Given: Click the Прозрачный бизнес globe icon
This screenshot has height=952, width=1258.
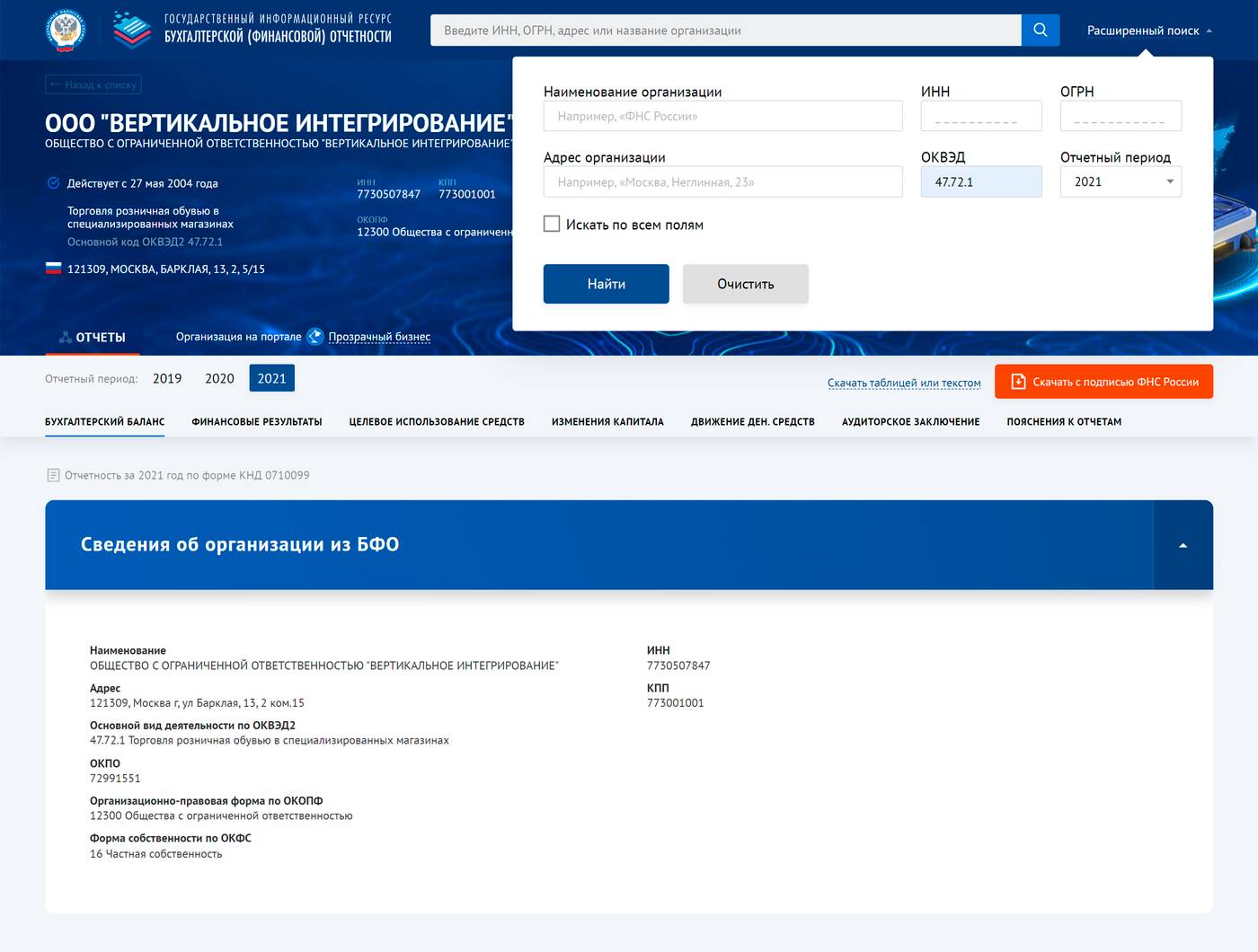Looking at the screenshot, I should coord(315,337).
